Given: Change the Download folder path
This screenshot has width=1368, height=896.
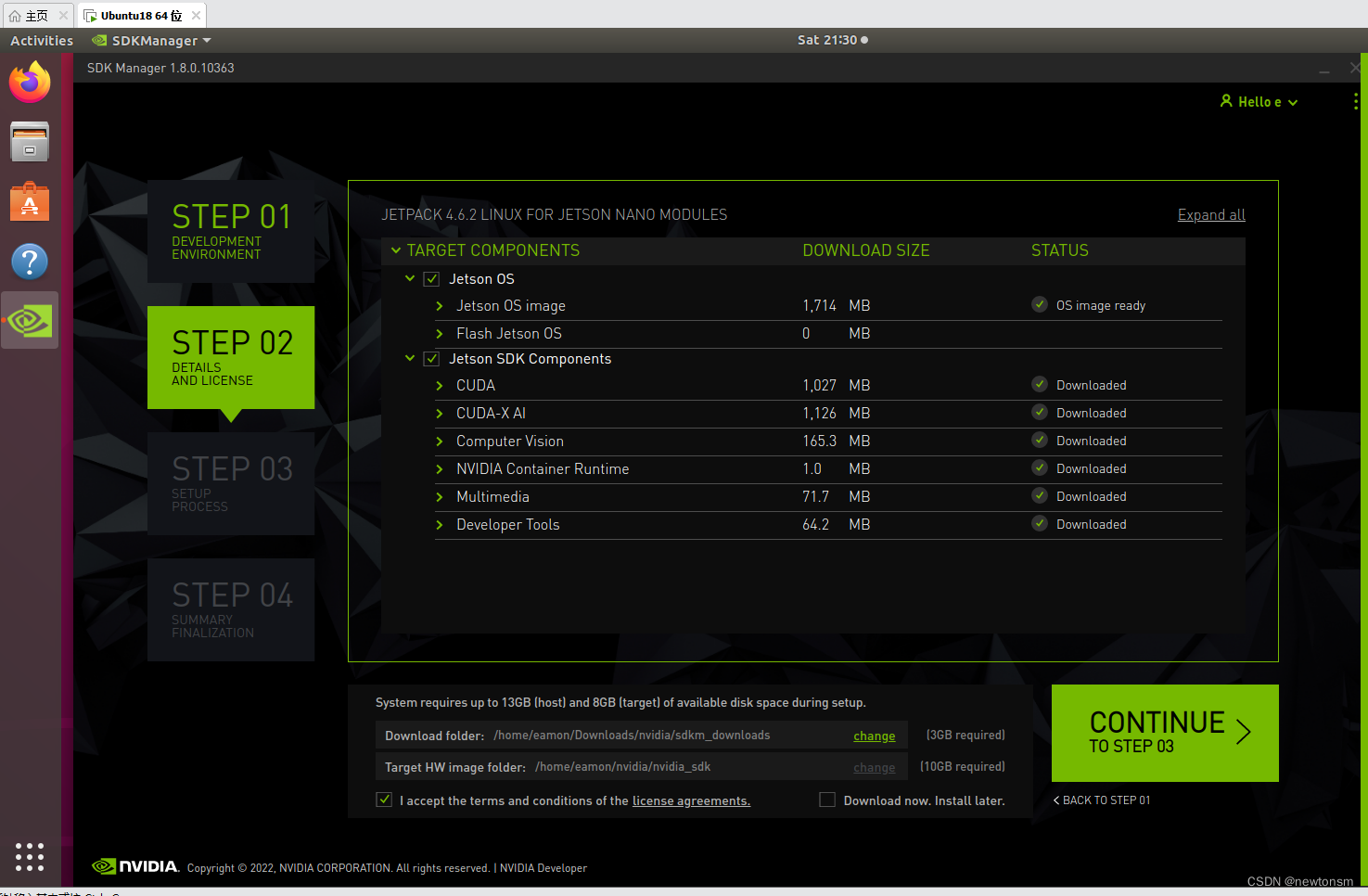Looking at the screenshot, I should pos(875,736).
